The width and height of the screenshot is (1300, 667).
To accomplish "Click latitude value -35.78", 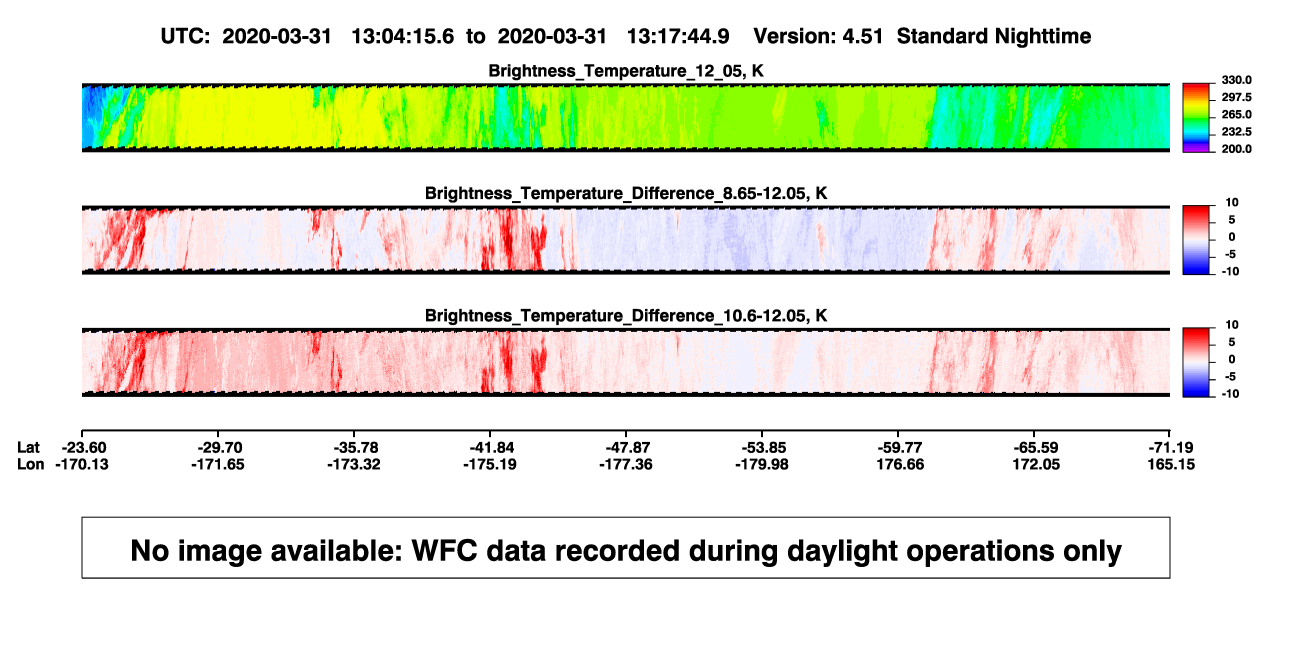I will point(356,447).
